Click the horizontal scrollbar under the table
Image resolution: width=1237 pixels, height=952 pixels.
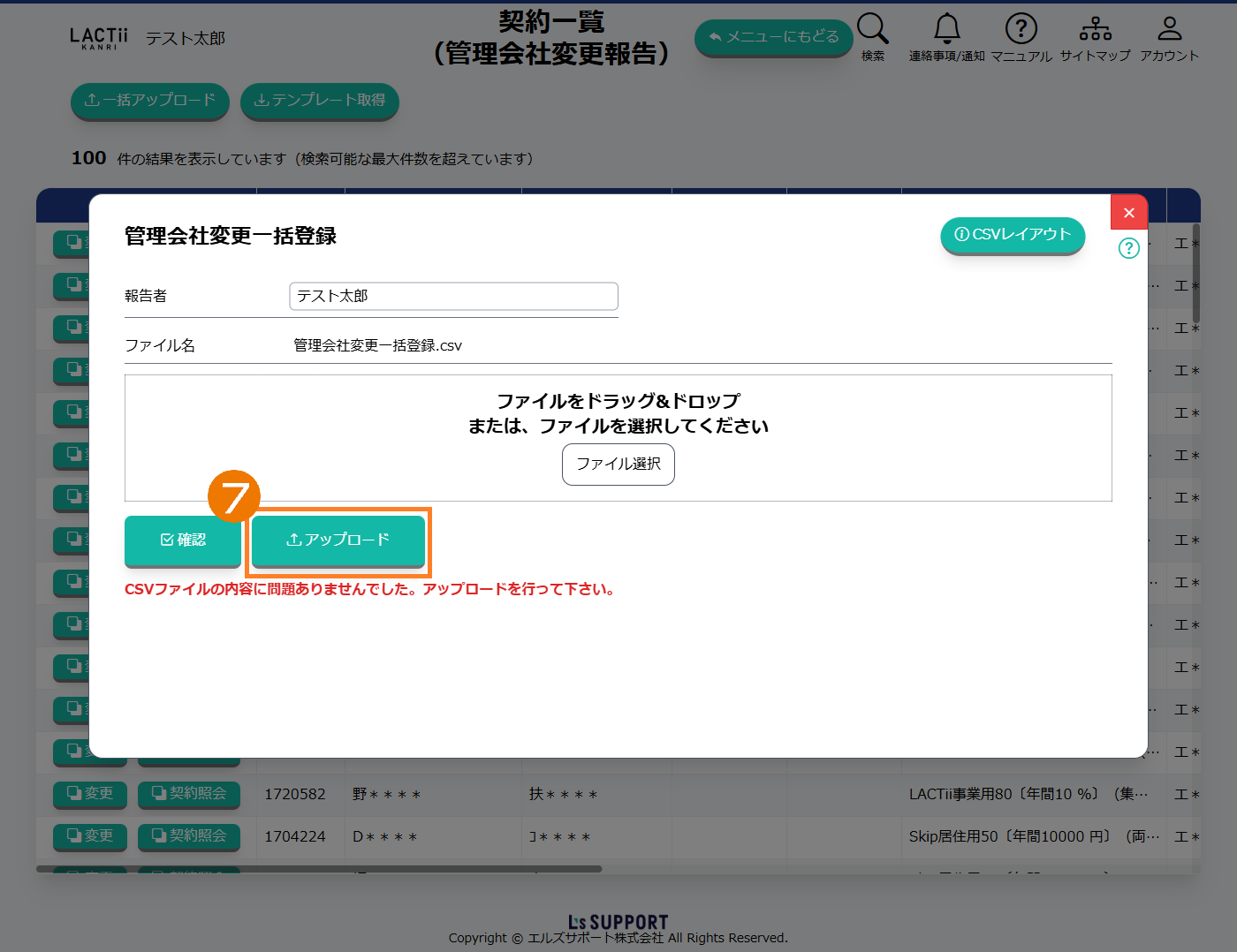click(318, 869)
